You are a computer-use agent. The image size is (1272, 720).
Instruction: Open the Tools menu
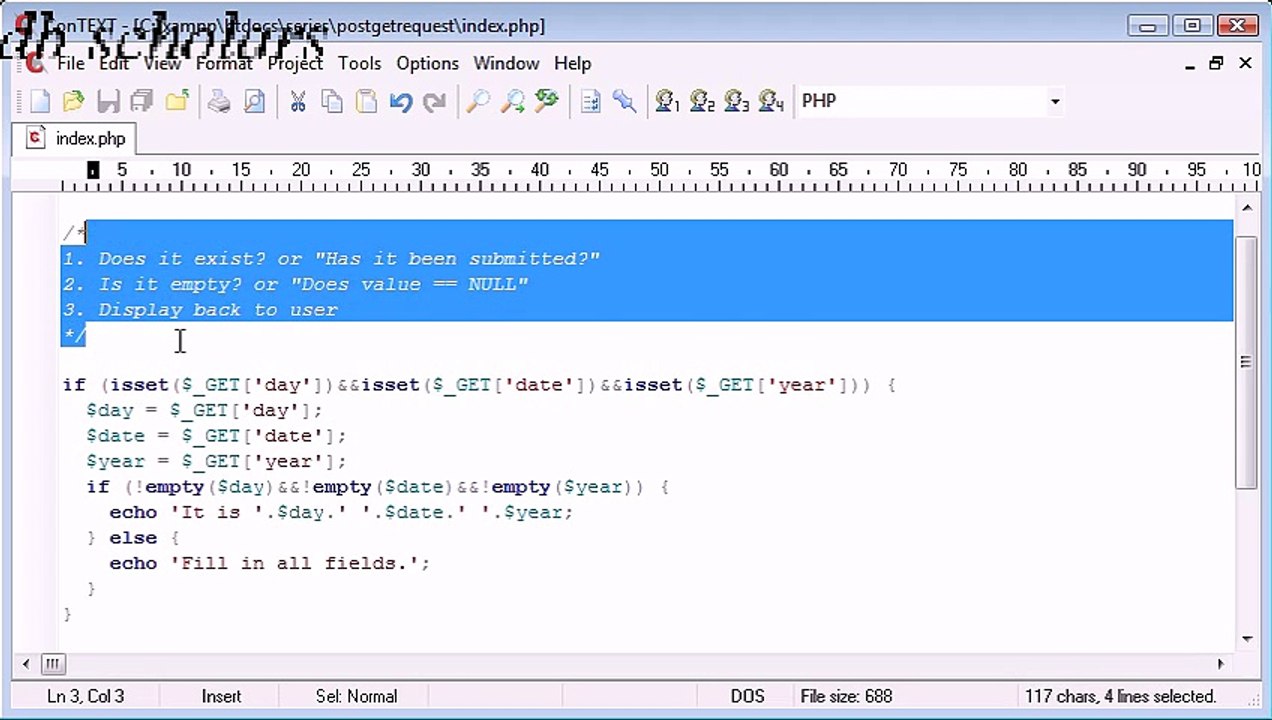coord(359,63)
